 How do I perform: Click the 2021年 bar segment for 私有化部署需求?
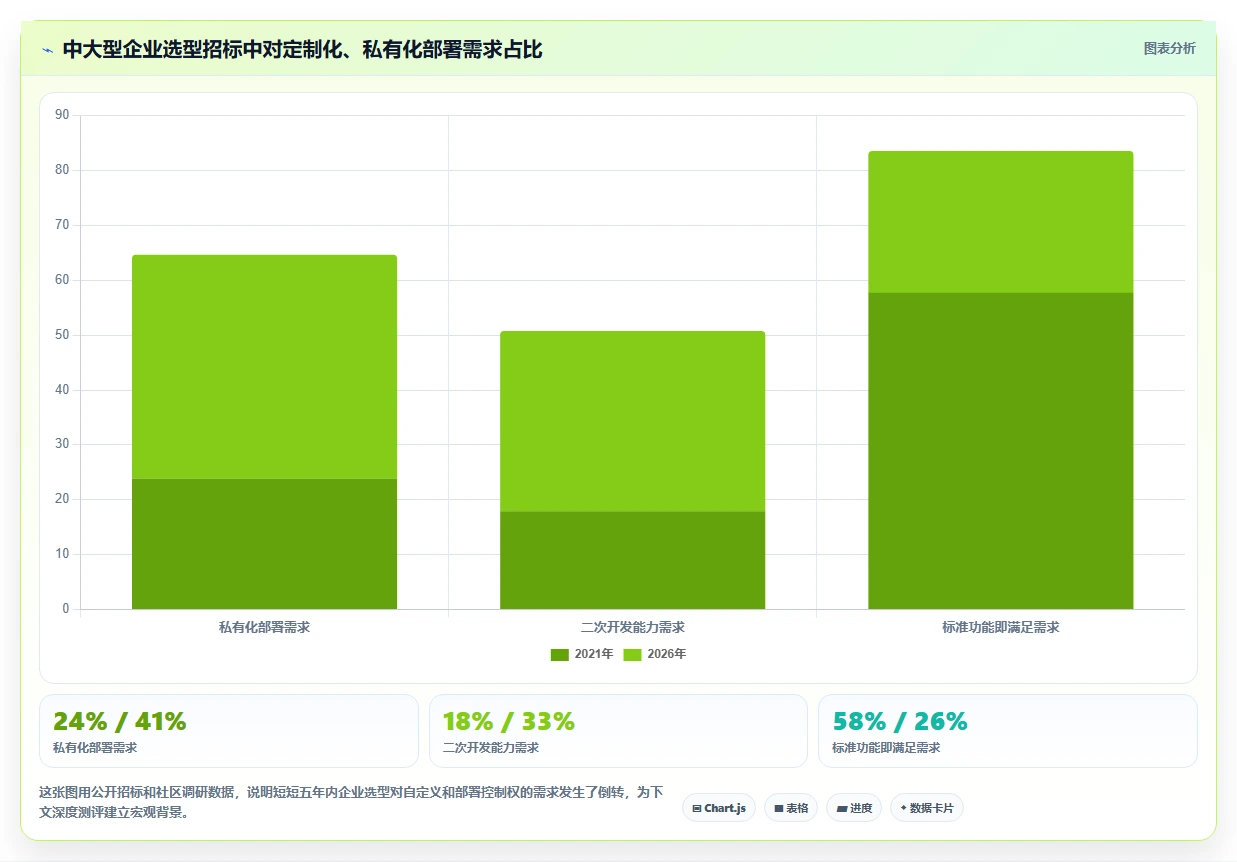coord(264,544)
